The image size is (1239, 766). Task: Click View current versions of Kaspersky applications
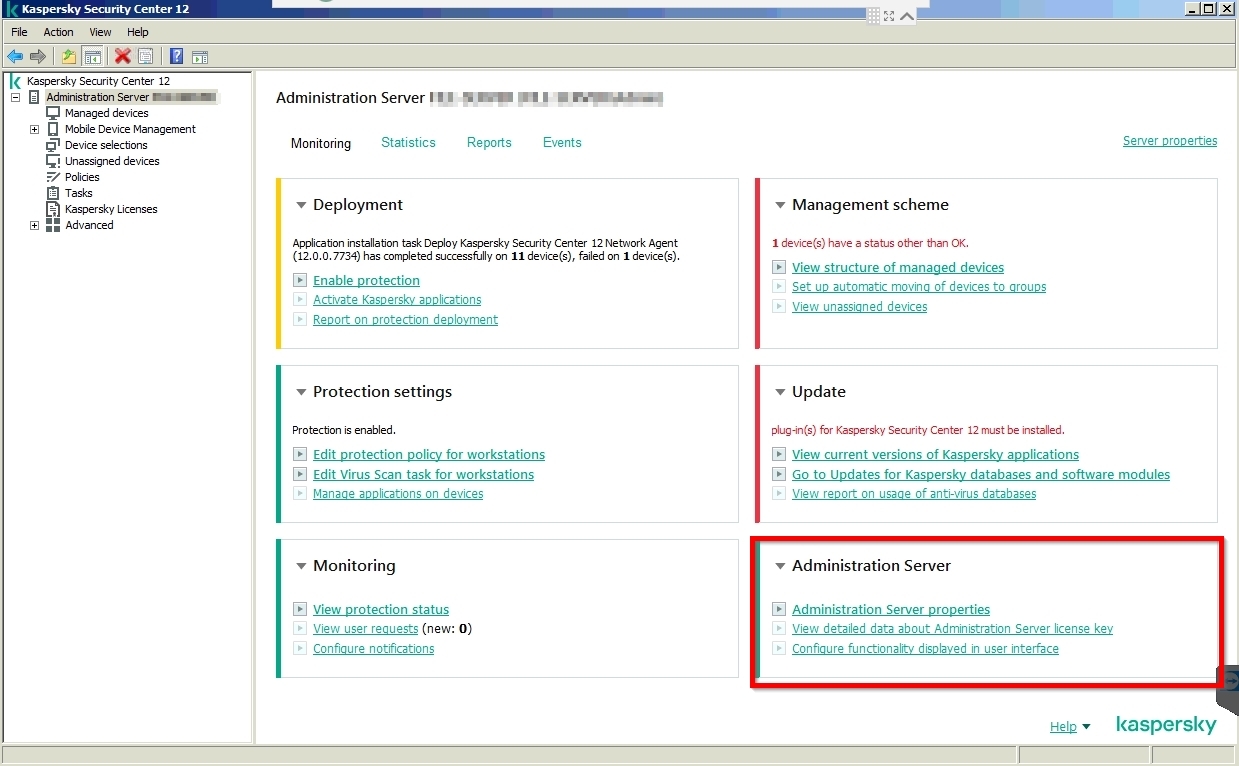click(x=935, y=455)
